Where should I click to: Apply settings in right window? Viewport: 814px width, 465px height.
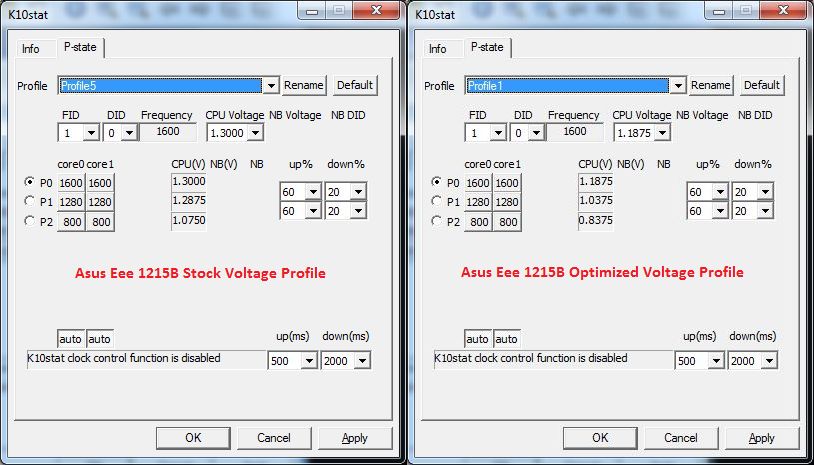coord(762,438)
